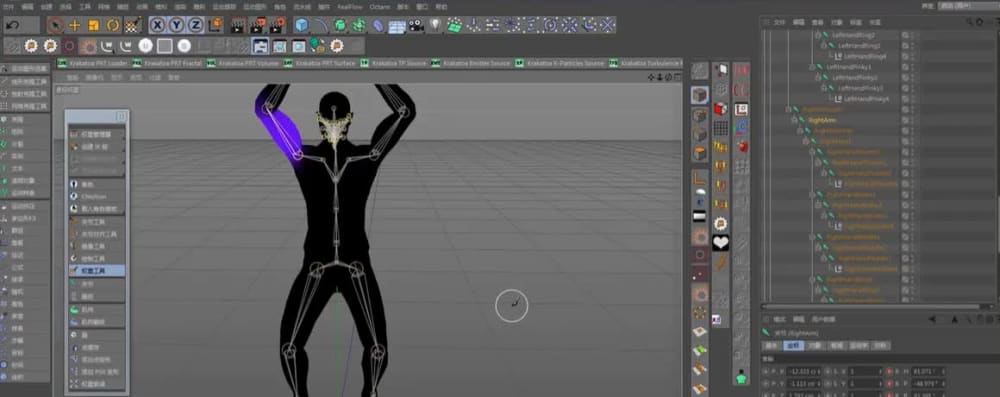Viewport: 1000px width, 397px height.
Task: Open the Spline pen tool
Action: point(321,25)
